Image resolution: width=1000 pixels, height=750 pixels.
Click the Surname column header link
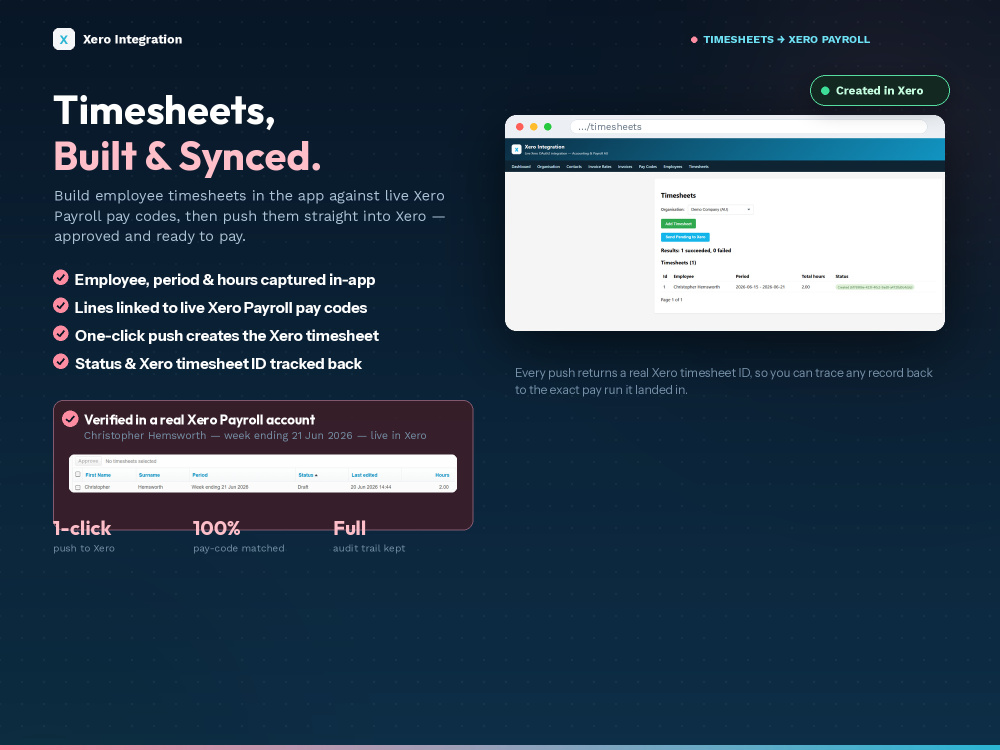coord(149,475)
